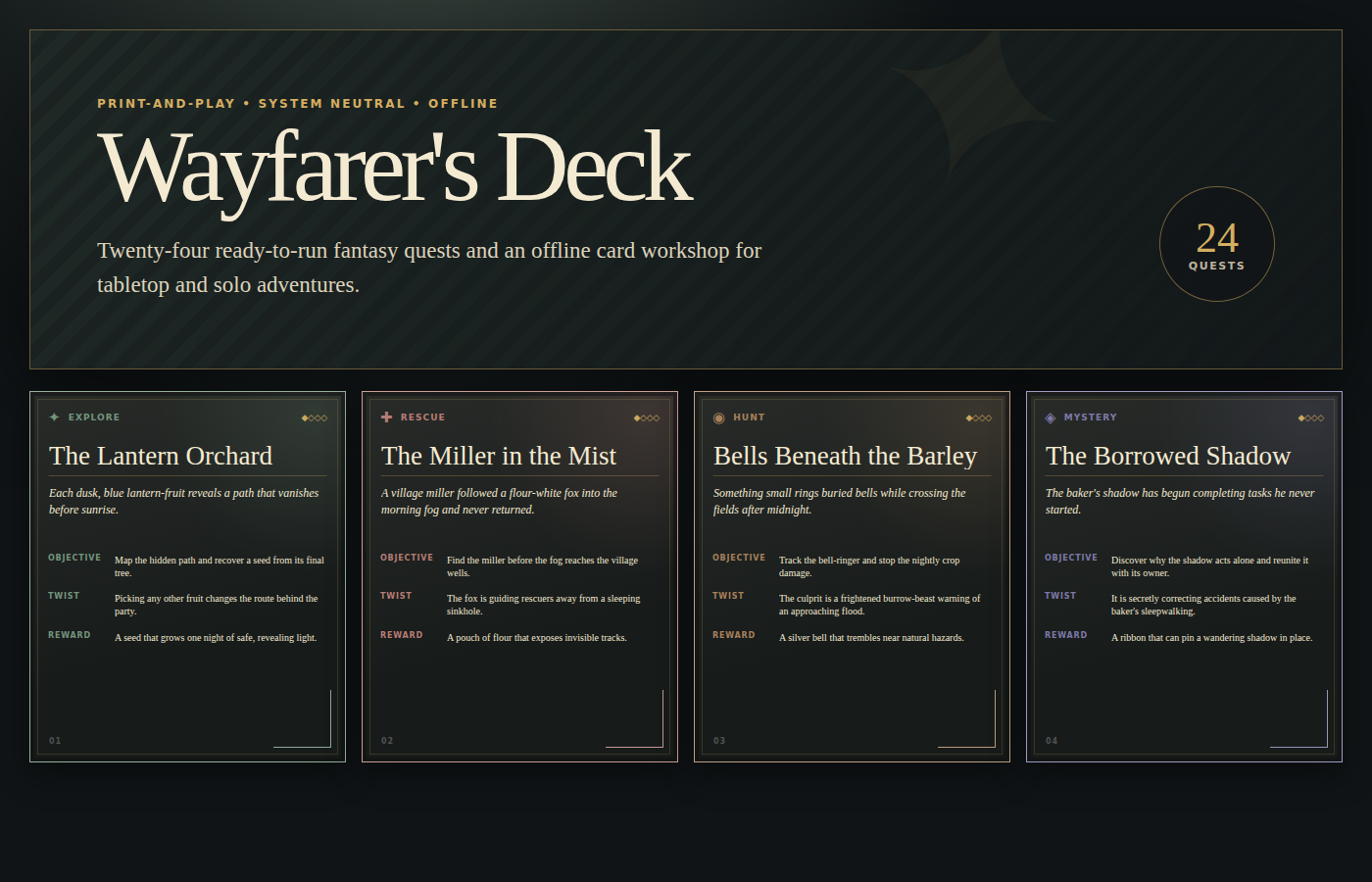The width and height of the screenshot is (1372, 882).
Task: Click TWIST label on Bells Beneath the Barley
Action: click(728, 596)
